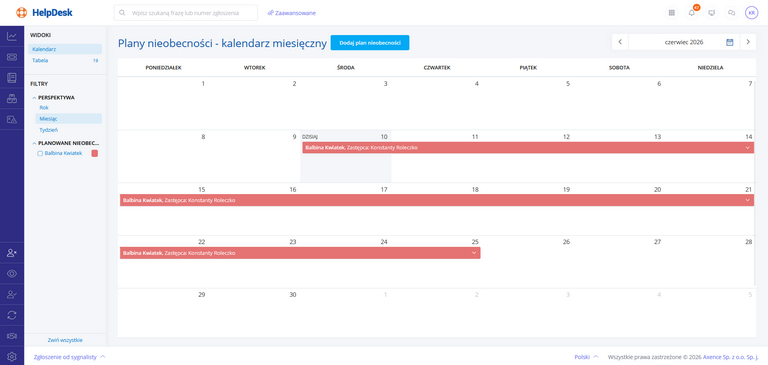The width and height of the screenshot is (768, 365).
Task: Go to next month arrow
Action: [748, 42]
